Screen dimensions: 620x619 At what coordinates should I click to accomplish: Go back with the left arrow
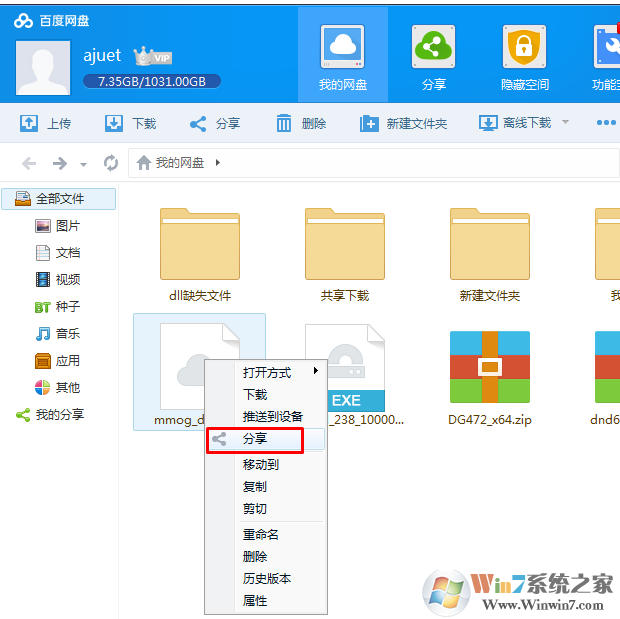tap(29, 163)
